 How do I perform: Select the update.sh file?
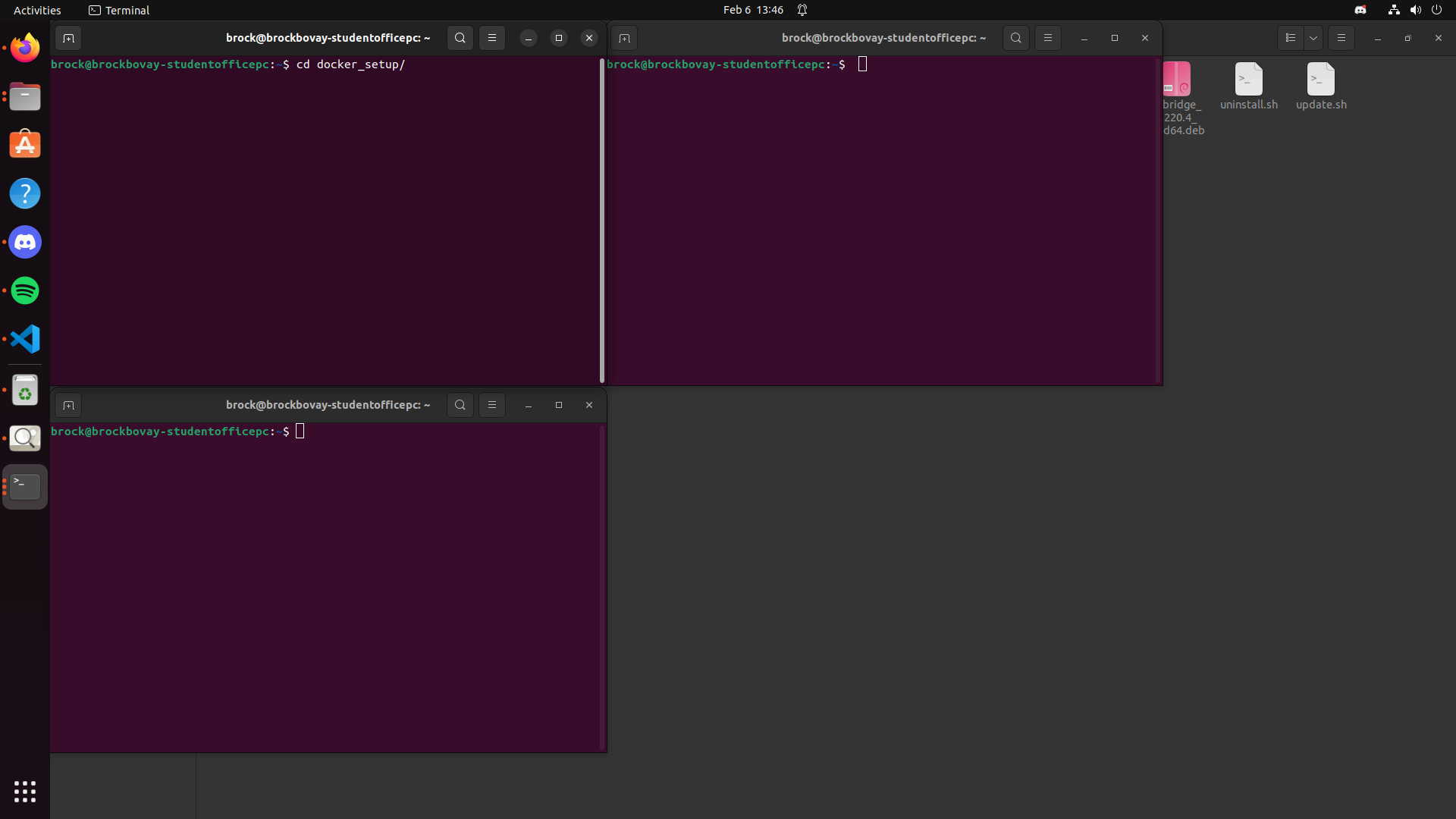1321,86
